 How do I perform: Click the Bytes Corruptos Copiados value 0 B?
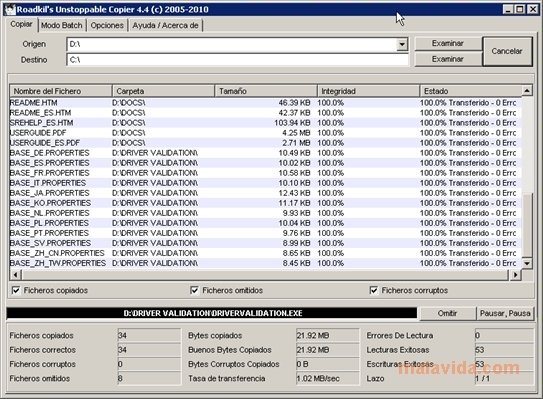(327, 364)
